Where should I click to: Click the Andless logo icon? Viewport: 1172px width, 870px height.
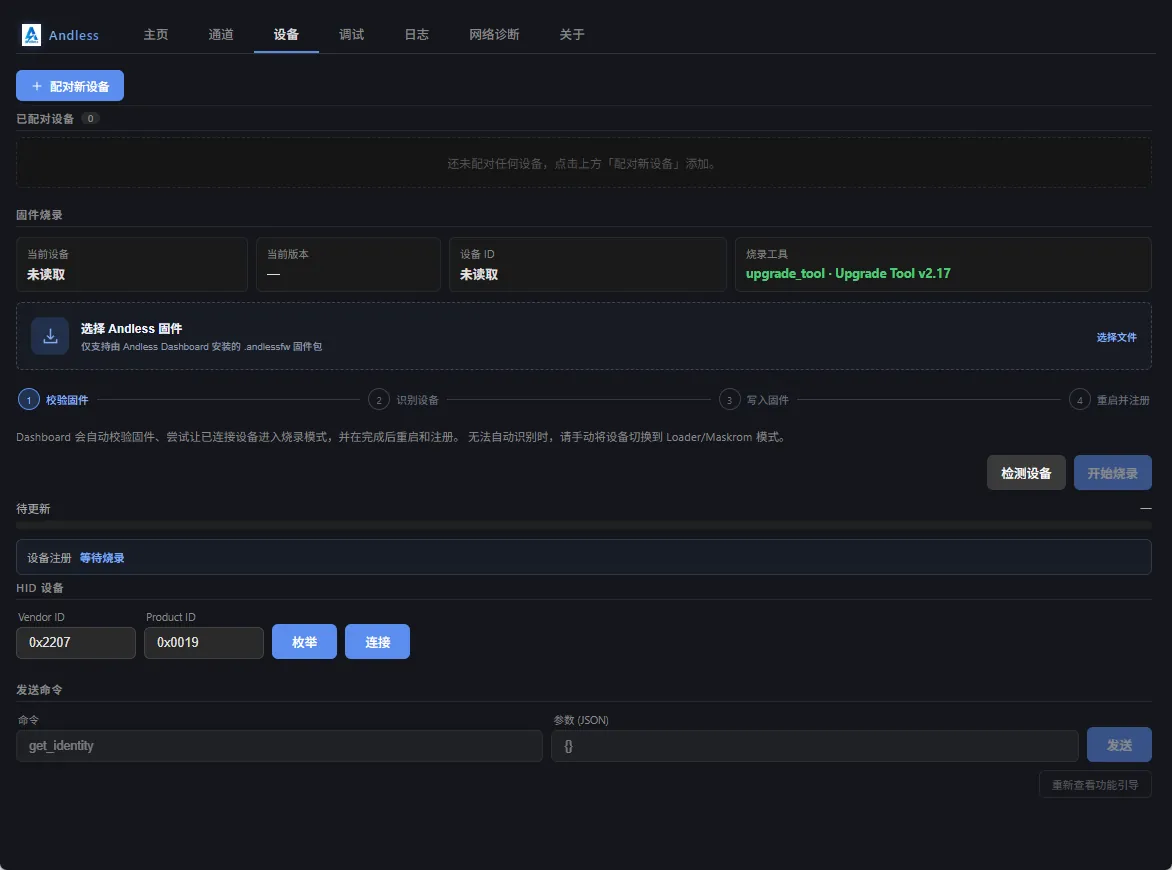click(x=31, y=34)
